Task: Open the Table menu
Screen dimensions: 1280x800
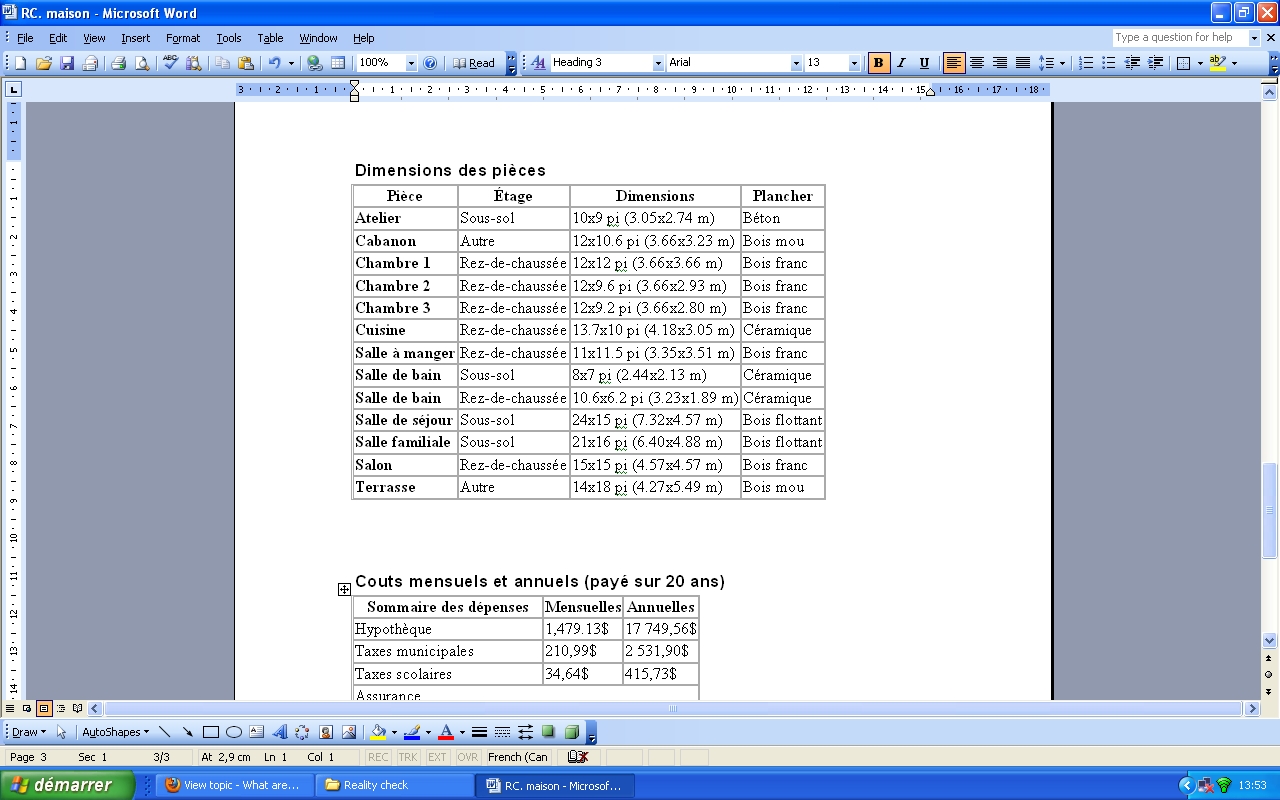Action: point(270,38)
